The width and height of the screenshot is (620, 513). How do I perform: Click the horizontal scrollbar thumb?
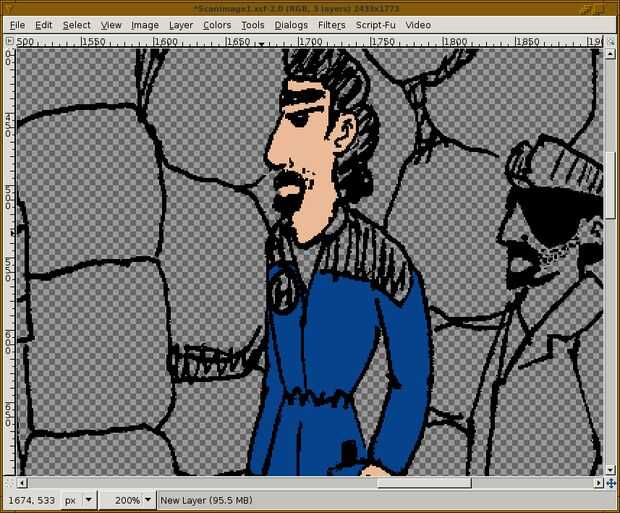pos(424,483)
